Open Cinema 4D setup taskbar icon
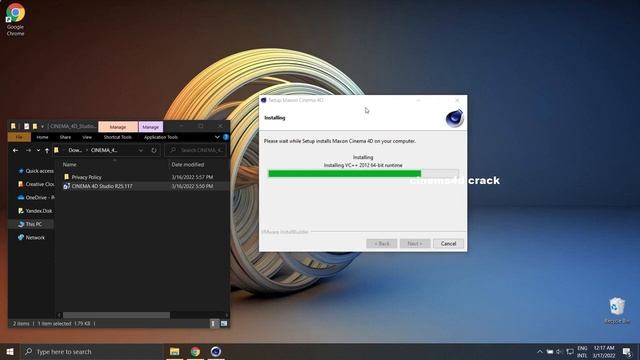Screen dimensions: 640x360 click(216, 351)
